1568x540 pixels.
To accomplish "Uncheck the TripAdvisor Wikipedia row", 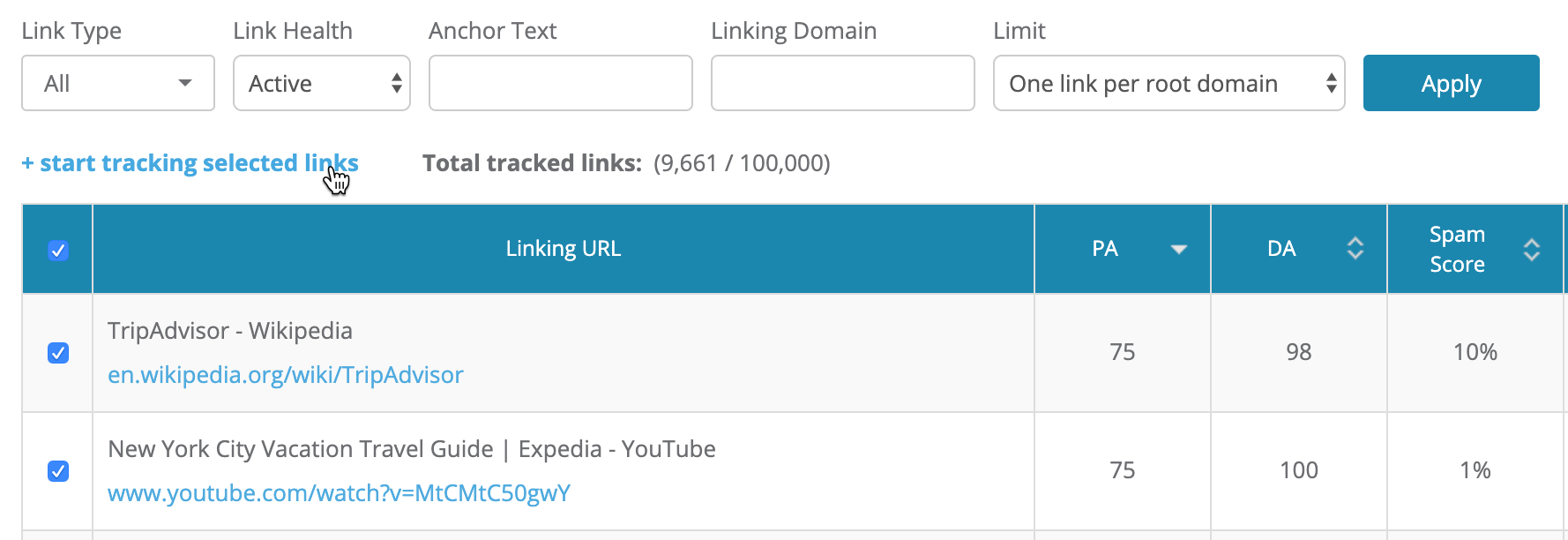I will (56, 353).
